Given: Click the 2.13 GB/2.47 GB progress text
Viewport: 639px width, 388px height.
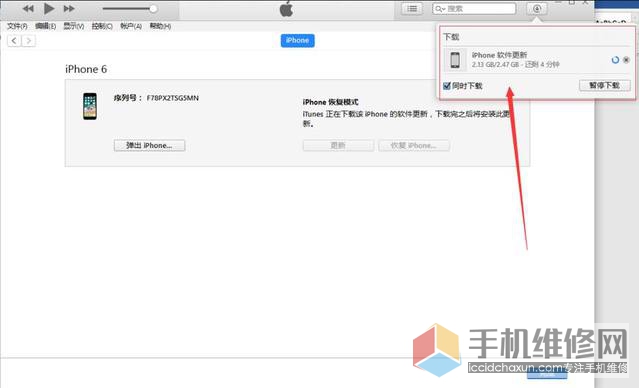Looking at the screenshot, I should click(x=496, y=64).
